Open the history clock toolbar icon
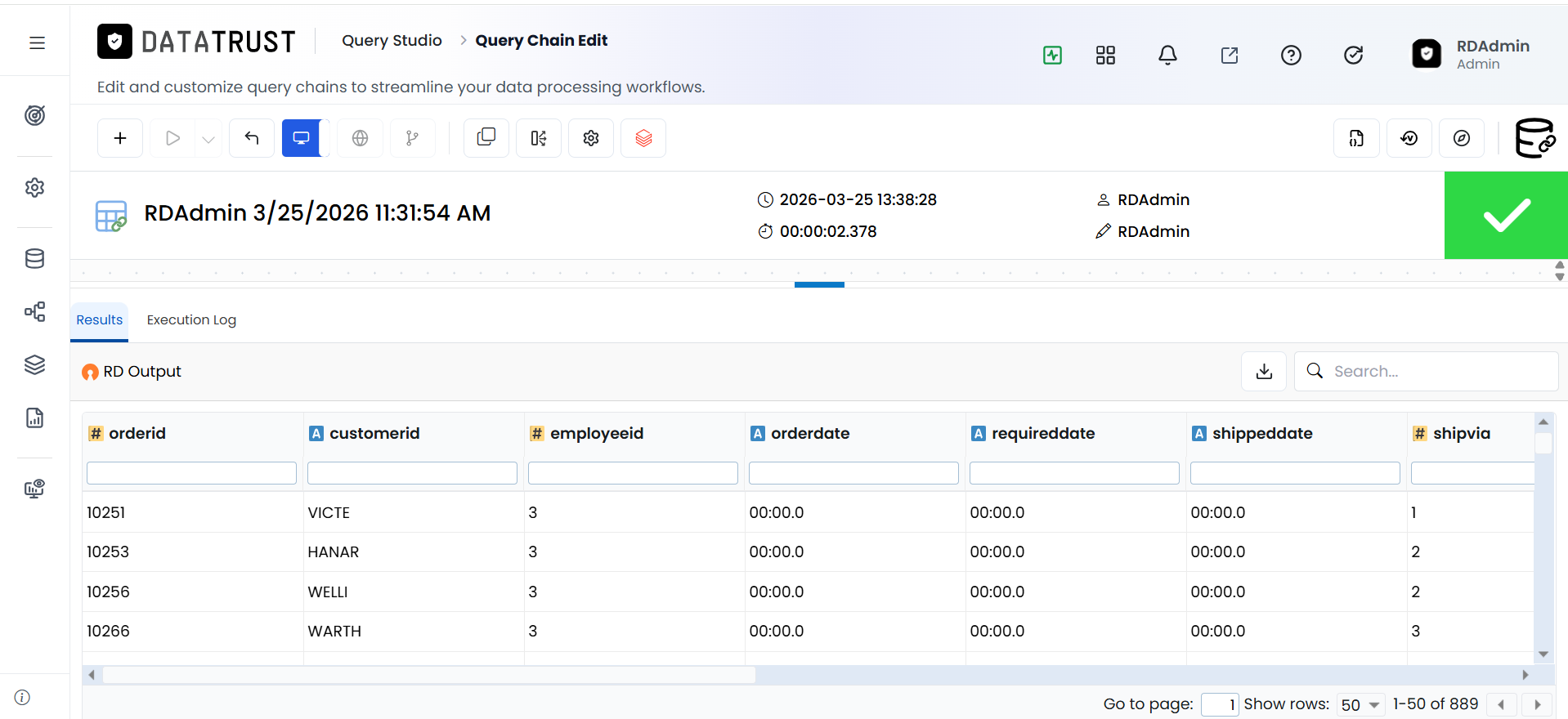 point(1409,138)
